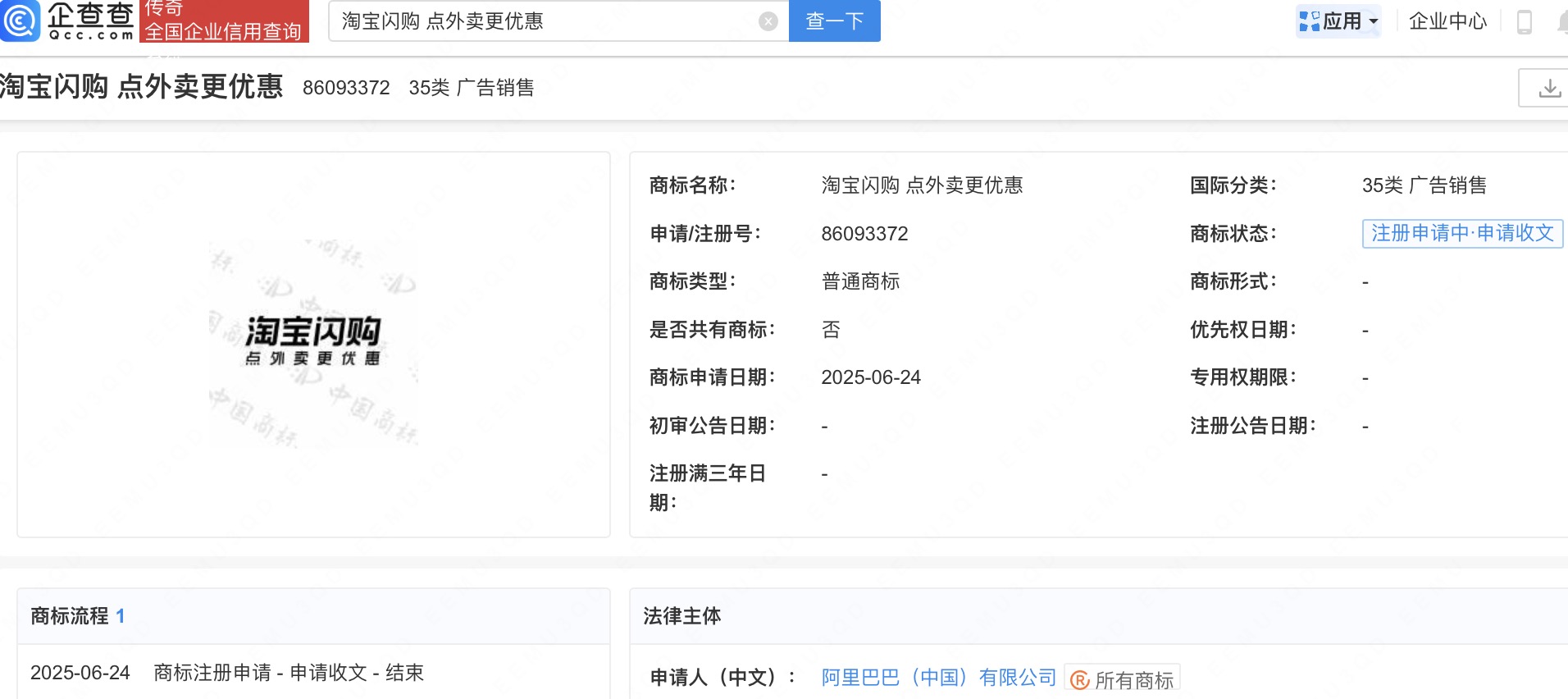Click the 全国企业信用查询 red banner
This screenshot has width=1568, height=699.
pos(224,21)
